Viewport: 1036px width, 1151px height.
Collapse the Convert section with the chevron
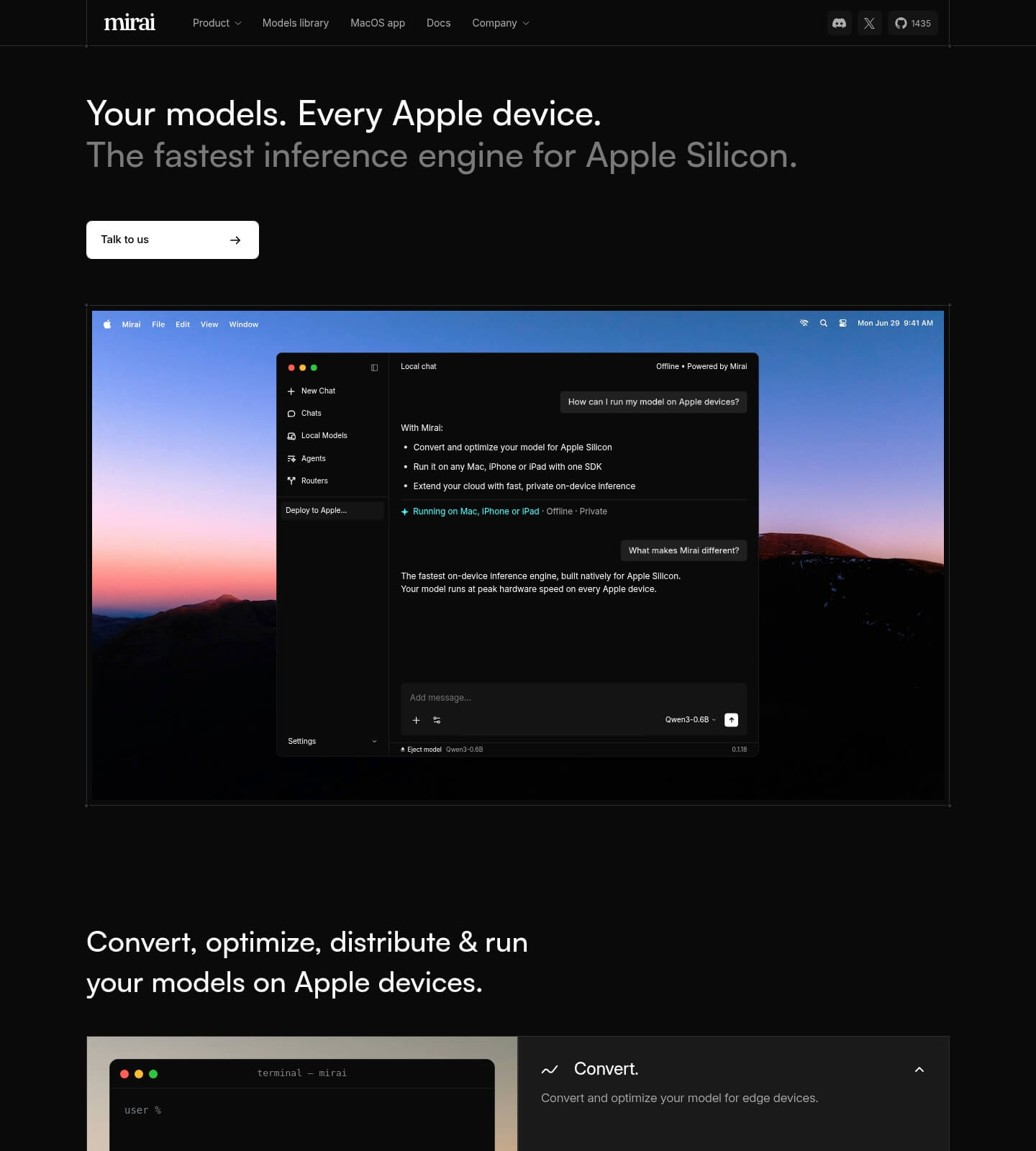point(919,1070)
